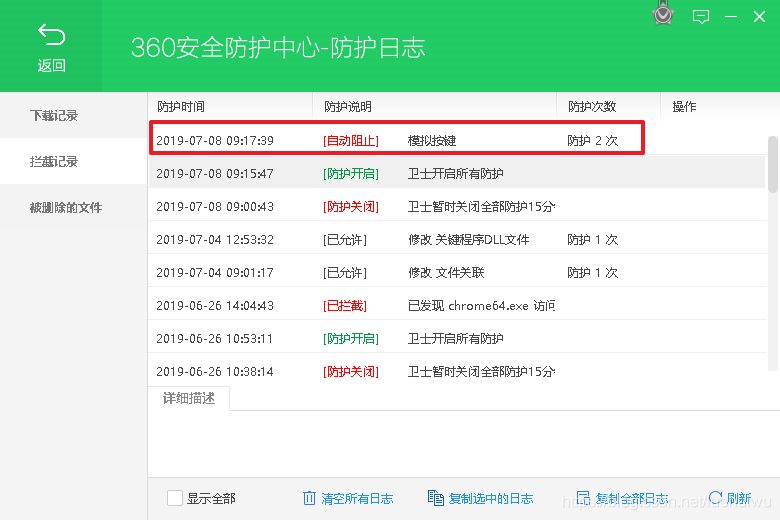Screen dimensions: 780x520
Task: Click [防护开启] in the 10:53:11 row
Action: 351,339
